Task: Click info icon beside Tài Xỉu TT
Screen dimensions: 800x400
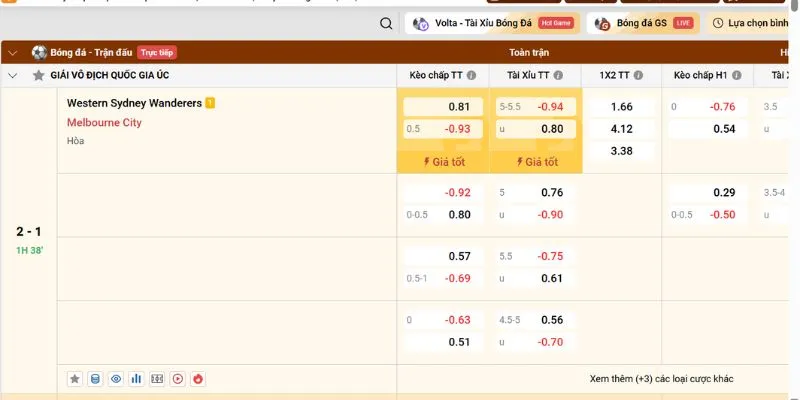Action: tap(557, 75)
